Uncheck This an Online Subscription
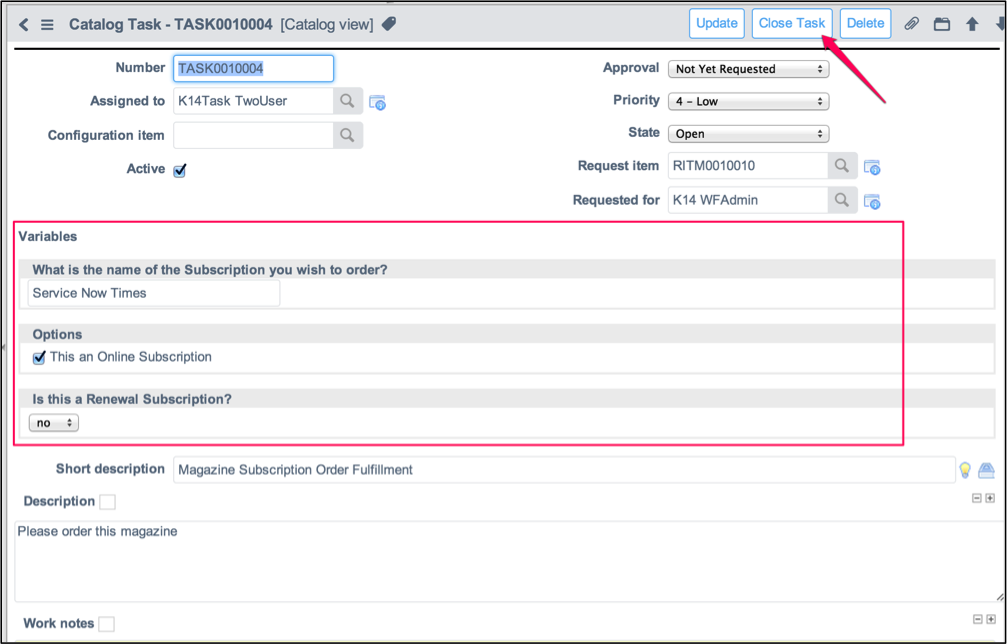 click(38, 356)
